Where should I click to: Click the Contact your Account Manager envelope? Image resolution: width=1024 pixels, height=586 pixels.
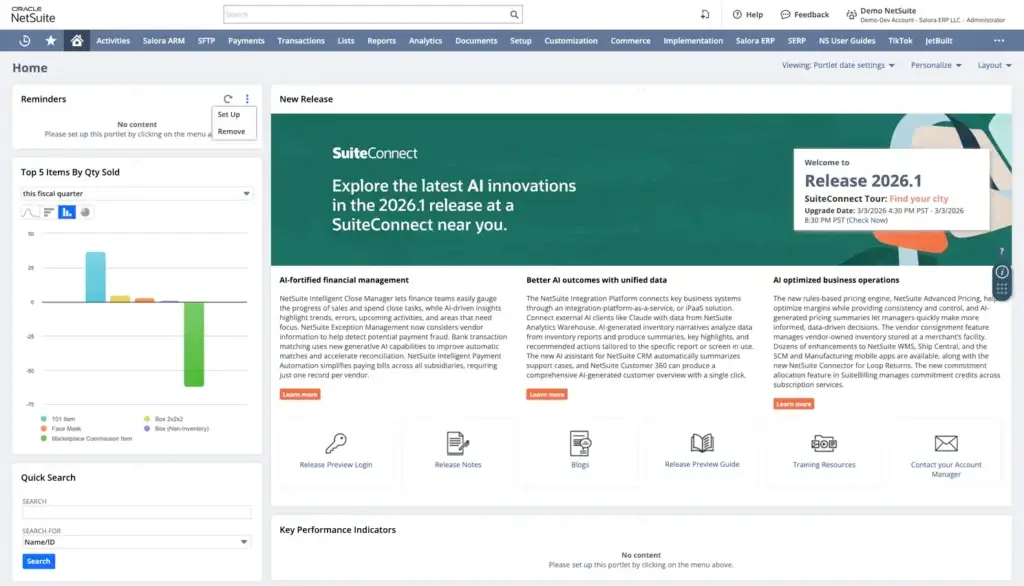click(x=946, y=443)
